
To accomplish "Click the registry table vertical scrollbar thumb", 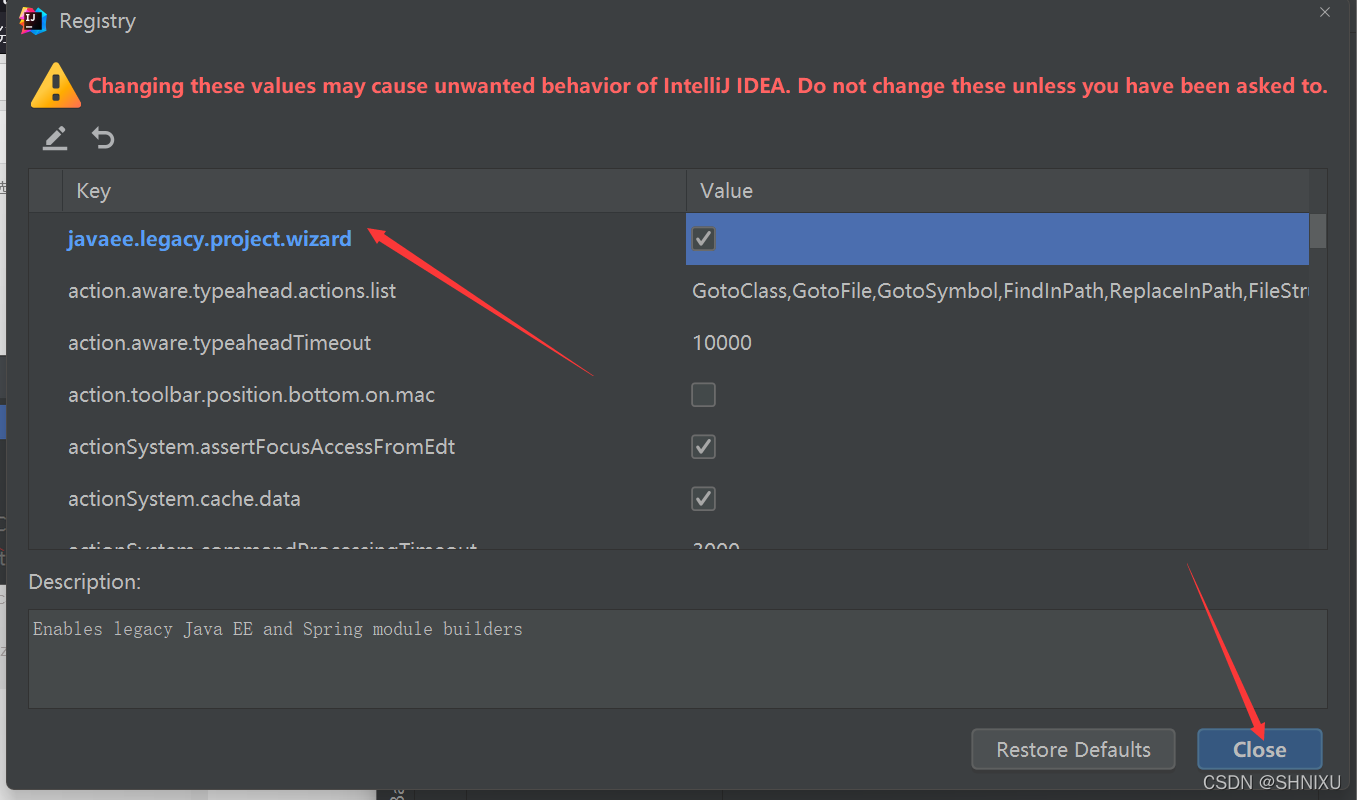I will (1318, 230).
